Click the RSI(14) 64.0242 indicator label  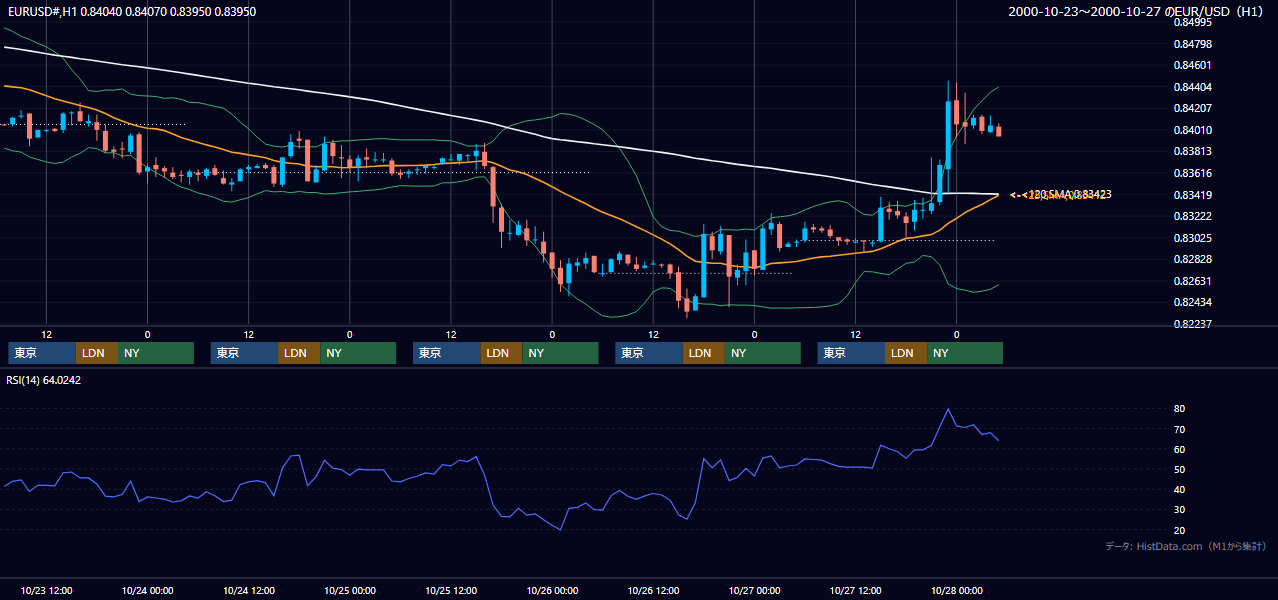coord(43,380)
